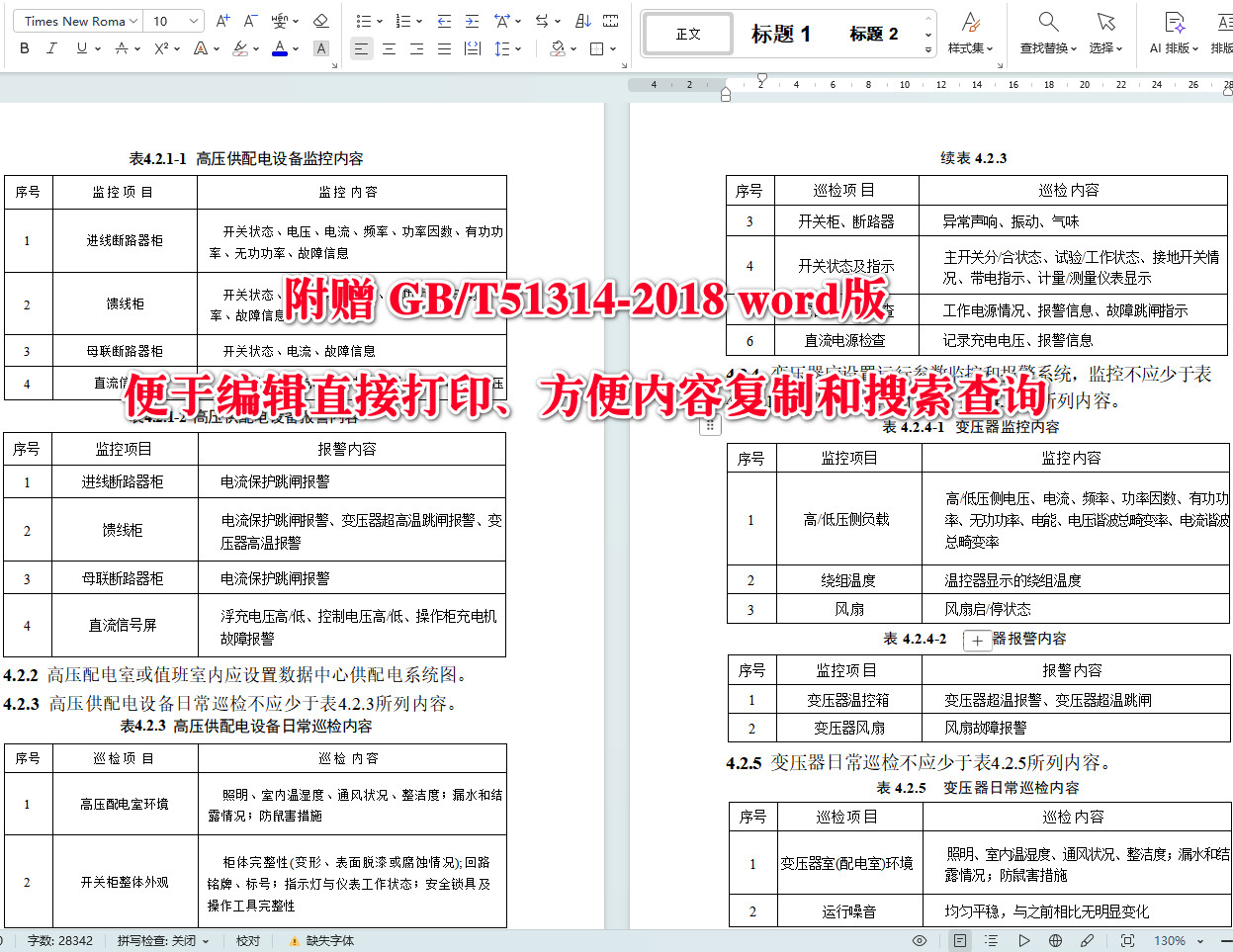
Task: Click the superscript X² icon
Action: pyautogui.click(x=161, y=48)
